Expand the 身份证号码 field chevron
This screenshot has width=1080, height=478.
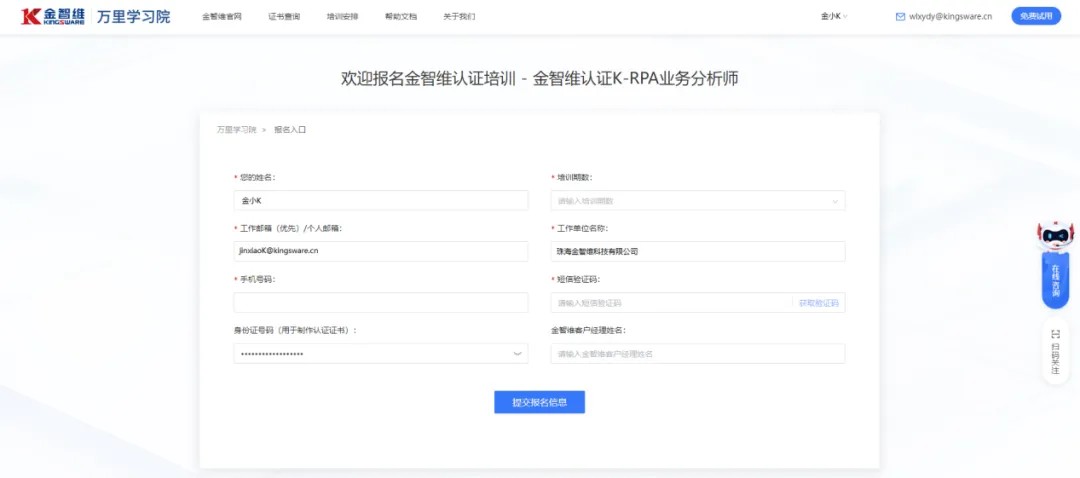[517, 353]
